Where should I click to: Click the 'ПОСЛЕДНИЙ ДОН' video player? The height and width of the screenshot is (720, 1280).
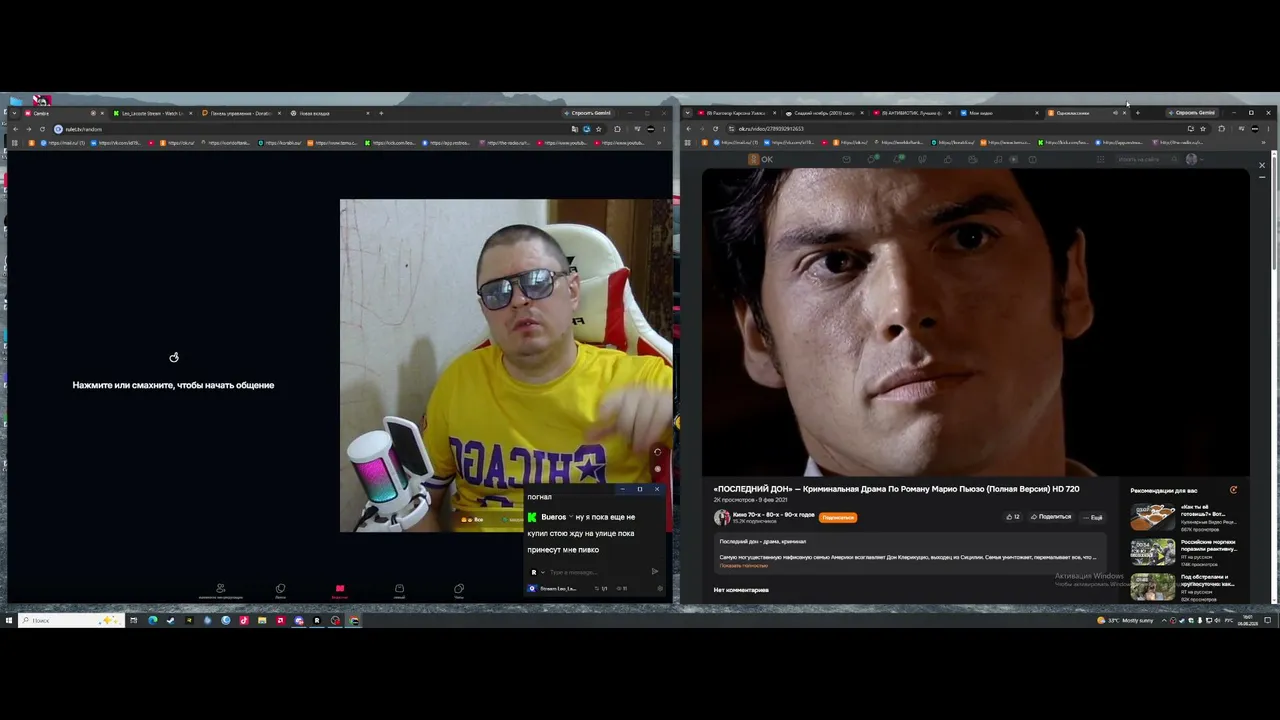click(x=976, y=322)
